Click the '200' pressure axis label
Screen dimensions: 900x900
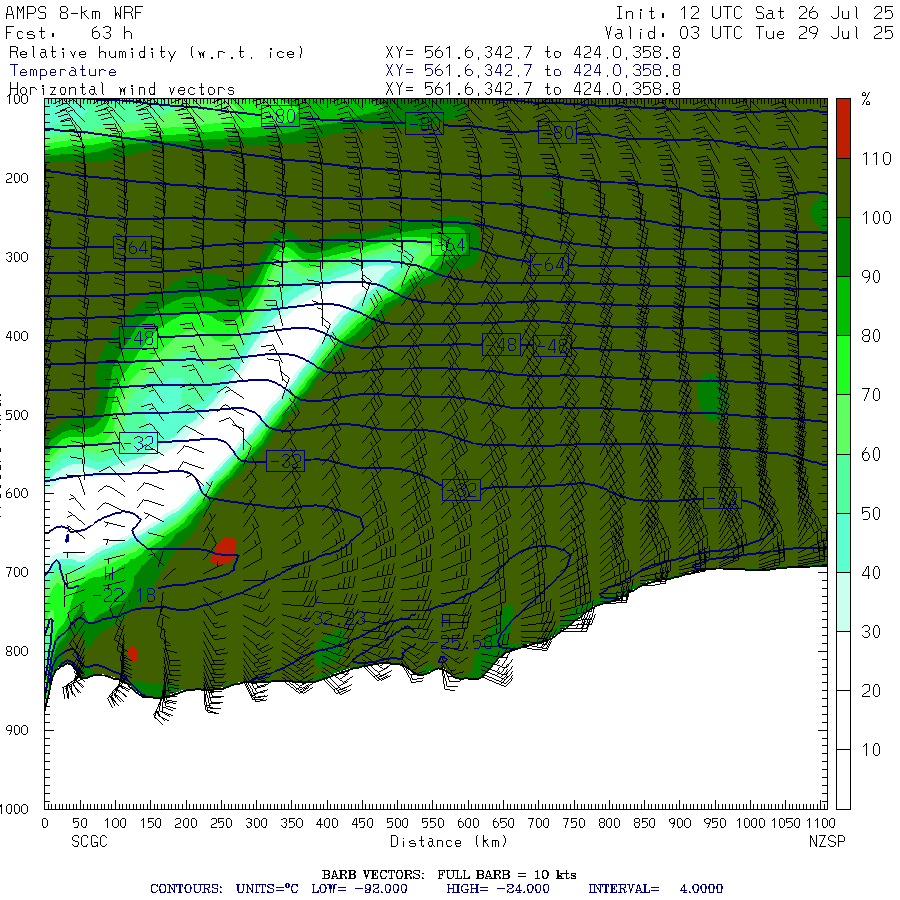(17, 179)
